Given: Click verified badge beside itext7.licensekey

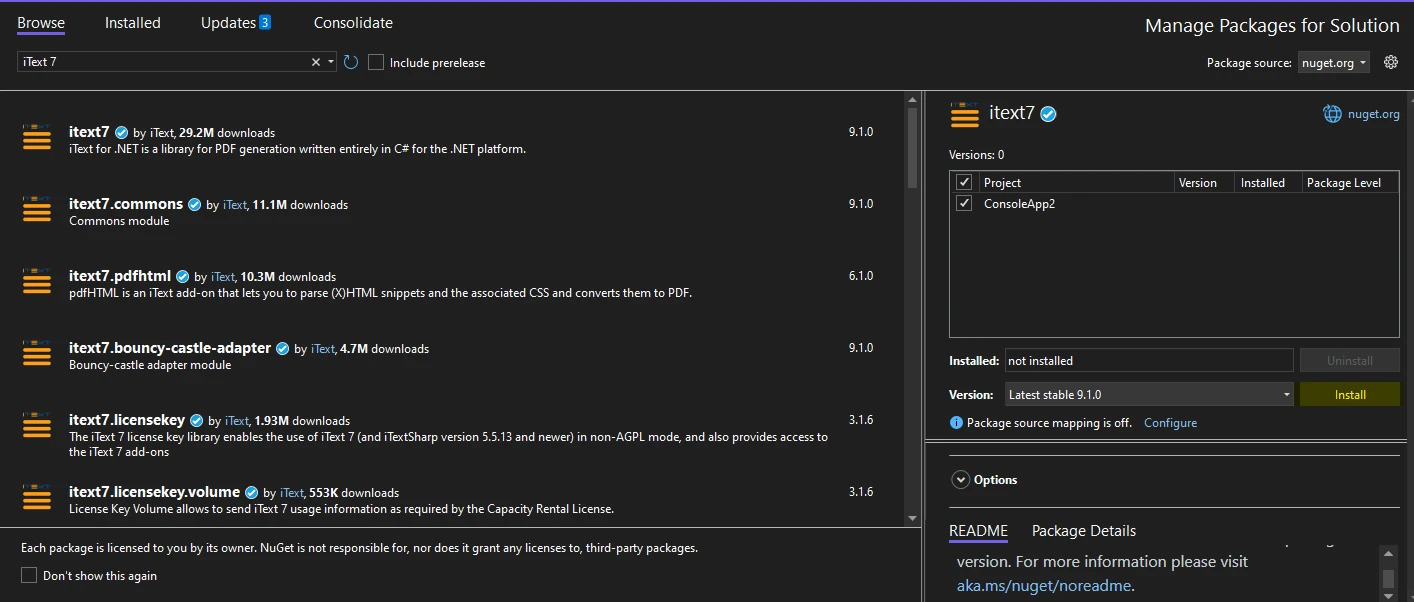Looking at the screenshot, I should point(197,420).
